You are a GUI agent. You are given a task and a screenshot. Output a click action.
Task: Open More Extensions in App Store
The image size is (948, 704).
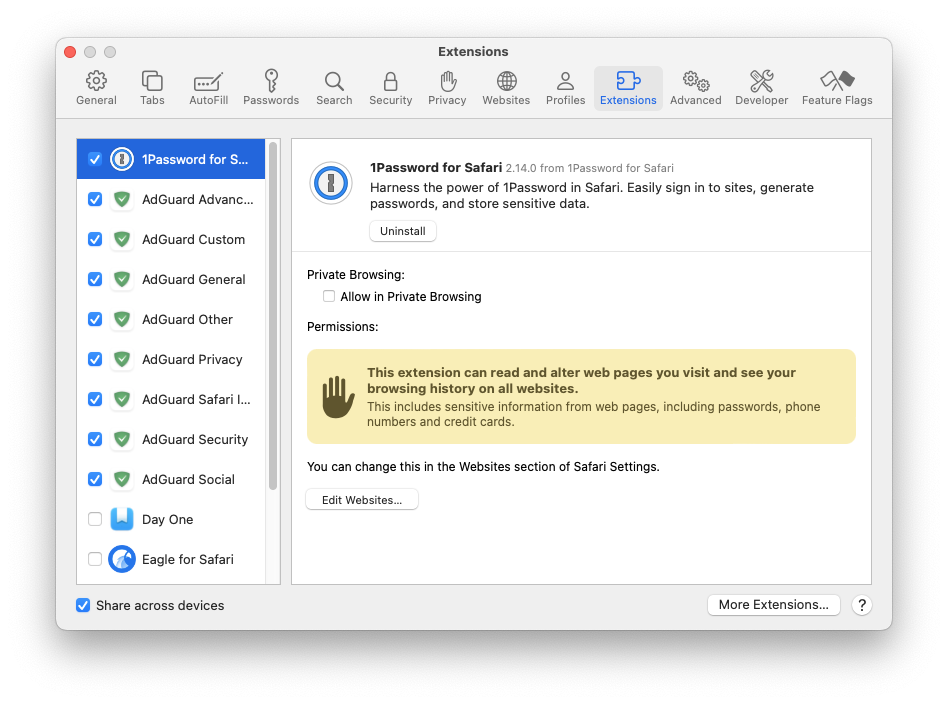(773, 605)
